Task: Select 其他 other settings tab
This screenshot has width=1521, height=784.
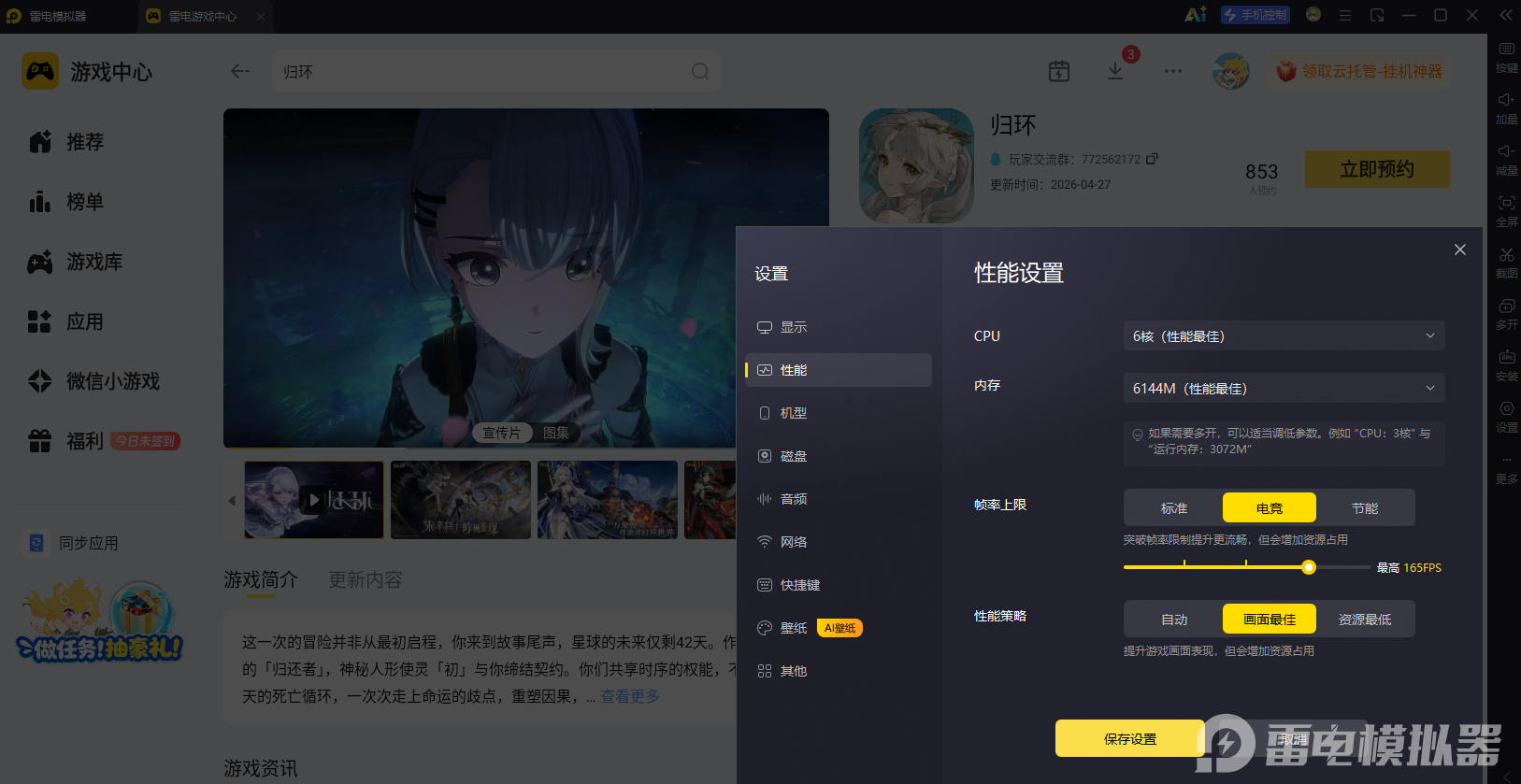Action: tap(839, 671)
